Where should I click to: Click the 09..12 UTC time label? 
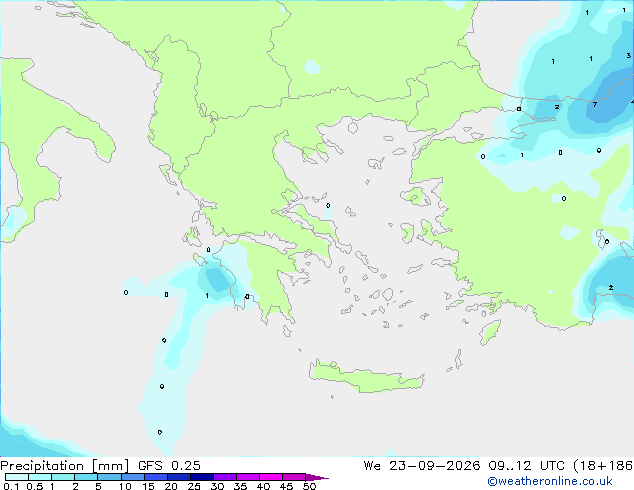click(526, 466)
